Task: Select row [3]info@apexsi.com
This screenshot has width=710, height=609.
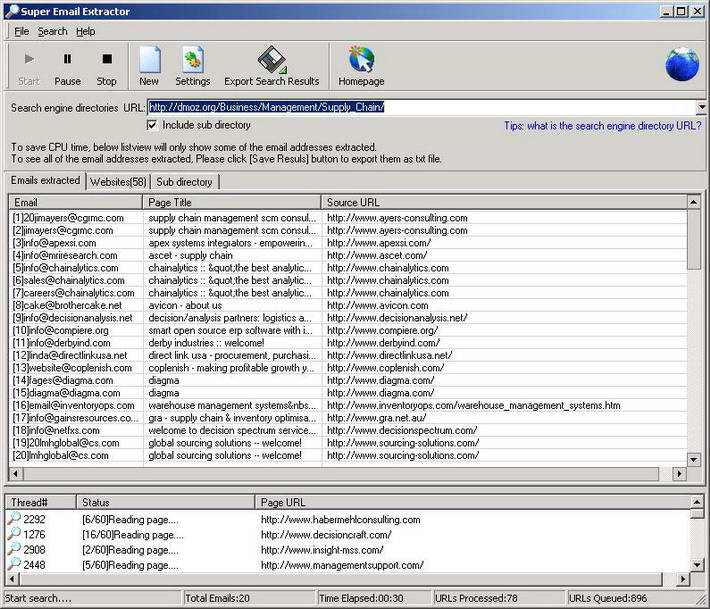Action: 348,243
